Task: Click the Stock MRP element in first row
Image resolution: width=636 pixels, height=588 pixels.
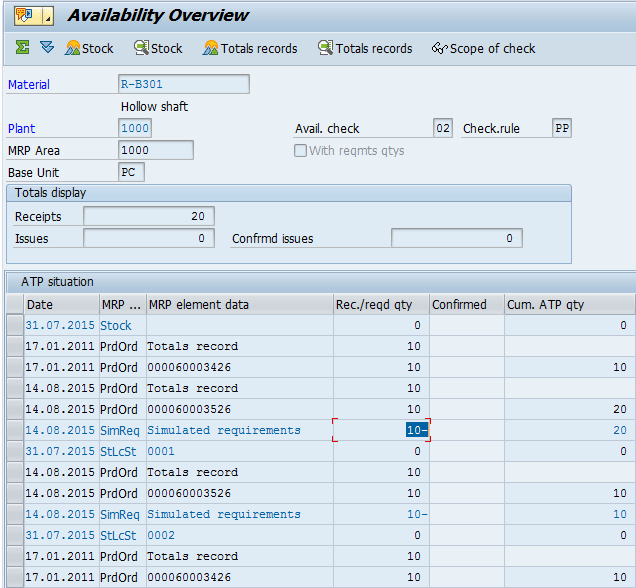Action: point(116,326)
